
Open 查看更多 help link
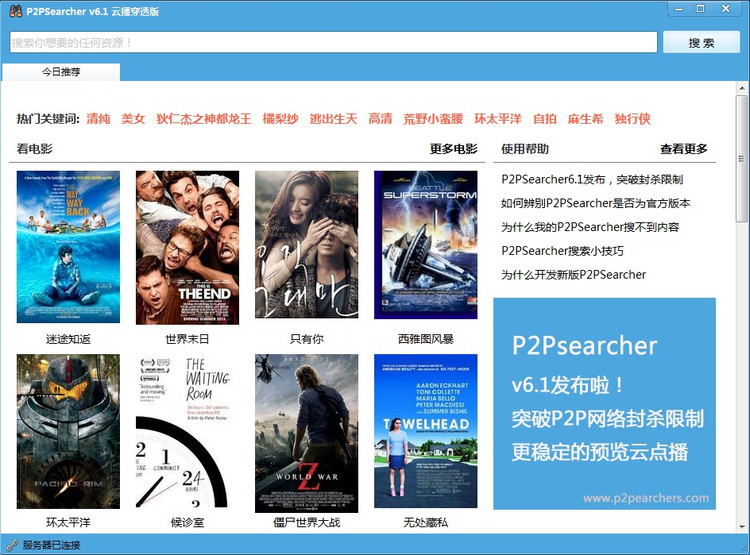(684, 149)
